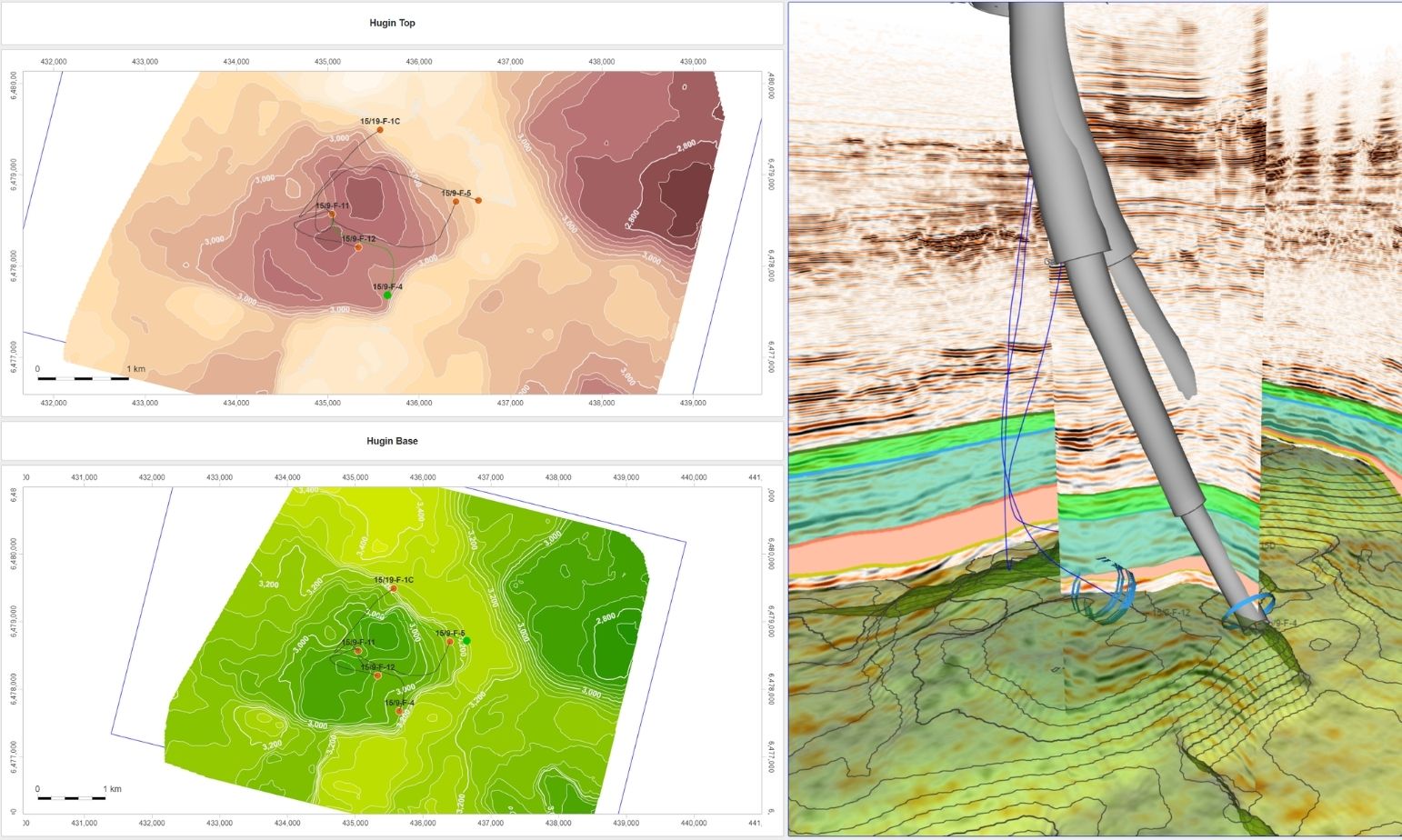1402x840 pixels.
Task: Click the Hugin Top panel title
Action: [392, 23]
